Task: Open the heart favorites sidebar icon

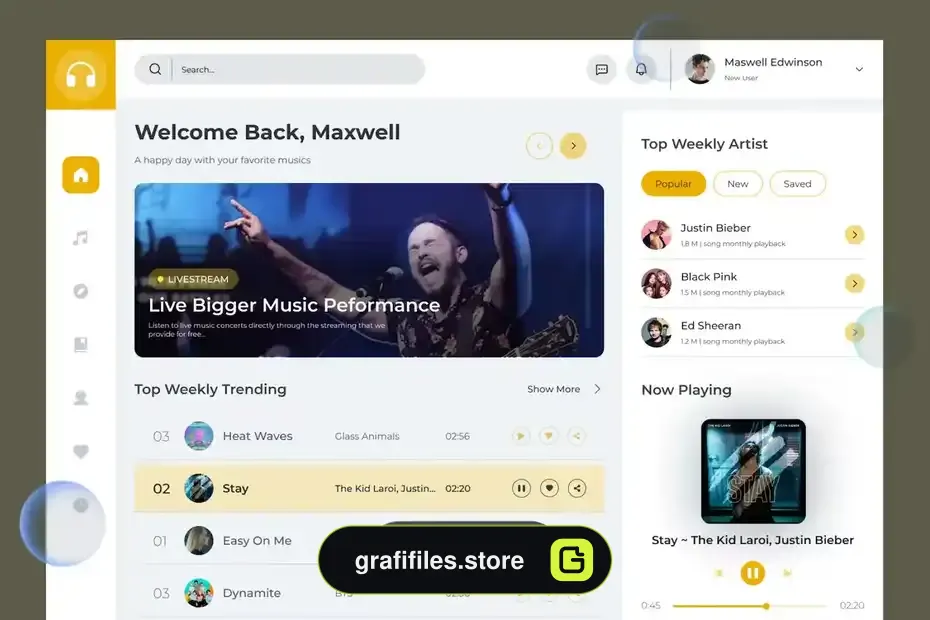Action: pos(81,452)
